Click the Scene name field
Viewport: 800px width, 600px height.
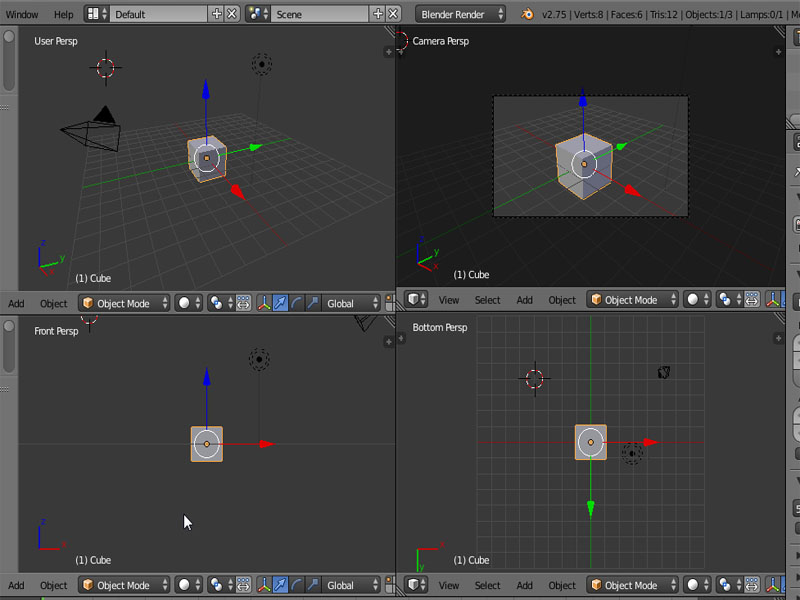click(x=320, y=14)
